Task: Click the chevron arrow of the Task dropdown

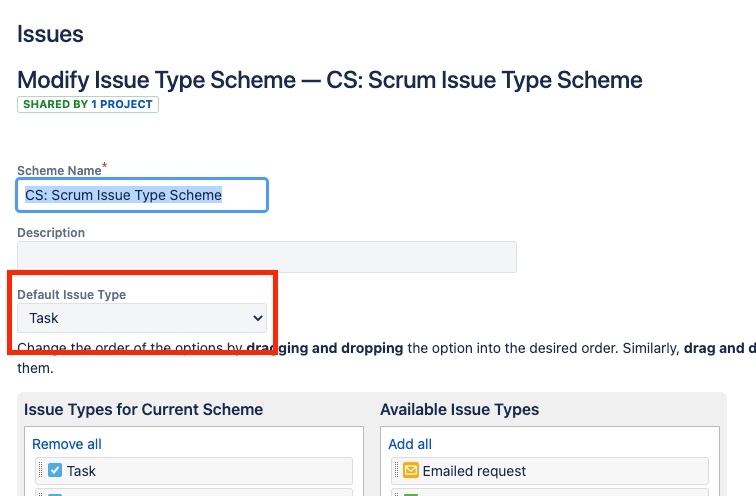Action: (257, 318)
